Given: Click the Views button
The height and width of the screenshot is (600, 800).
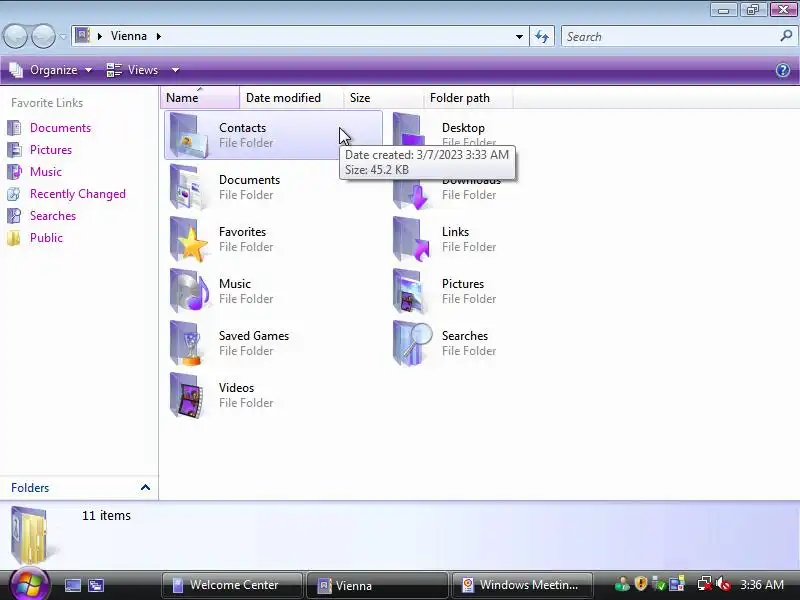Looking at the screenshot, I should click(133, 70).
